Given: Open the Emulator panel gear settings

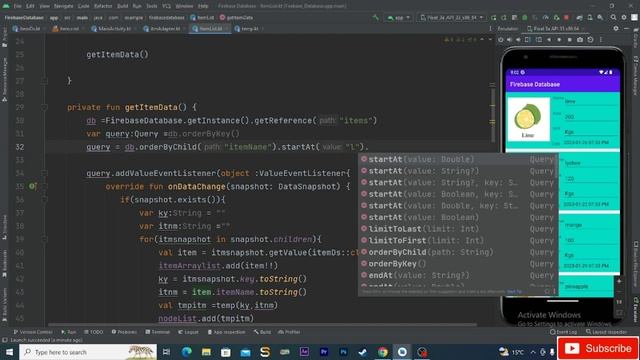Looking at the screenshot, I should [x=616, y=29].
